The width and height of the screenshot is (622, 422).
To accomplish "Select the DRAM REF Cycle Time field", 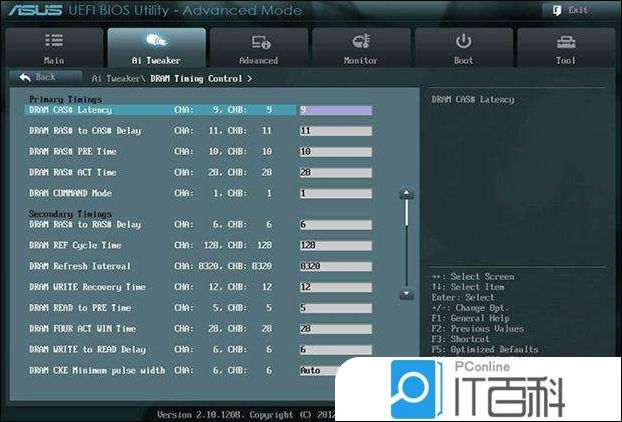I will (x=336, y=246).
